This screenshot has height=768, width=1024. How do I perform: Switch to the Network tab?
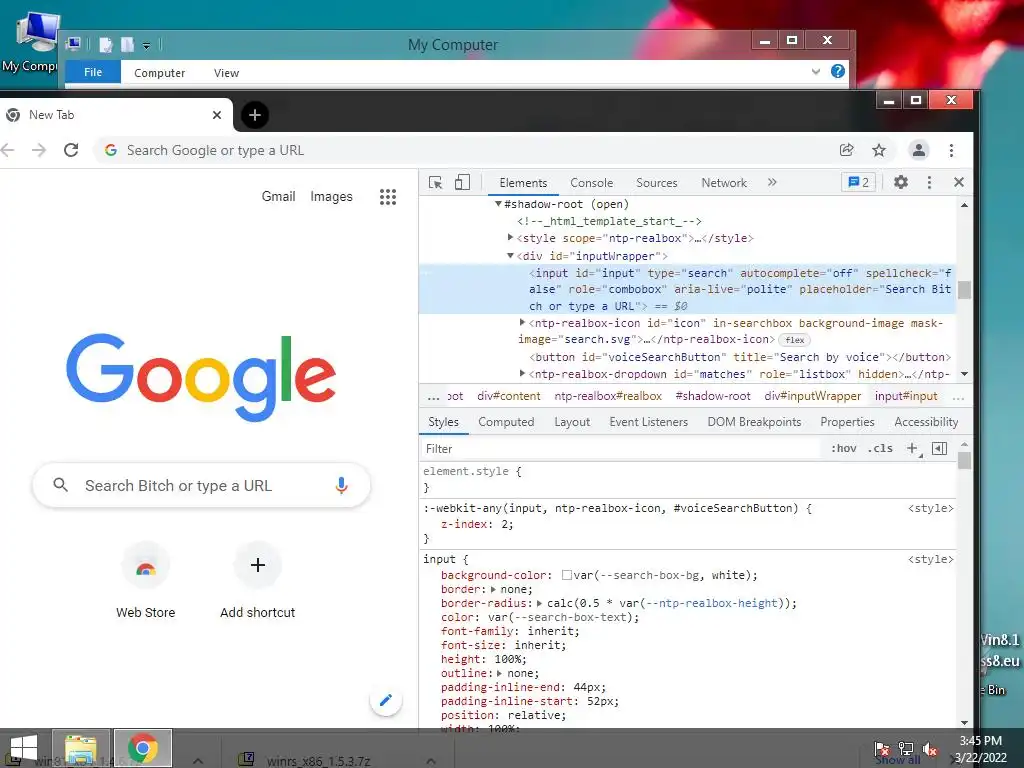724,183
